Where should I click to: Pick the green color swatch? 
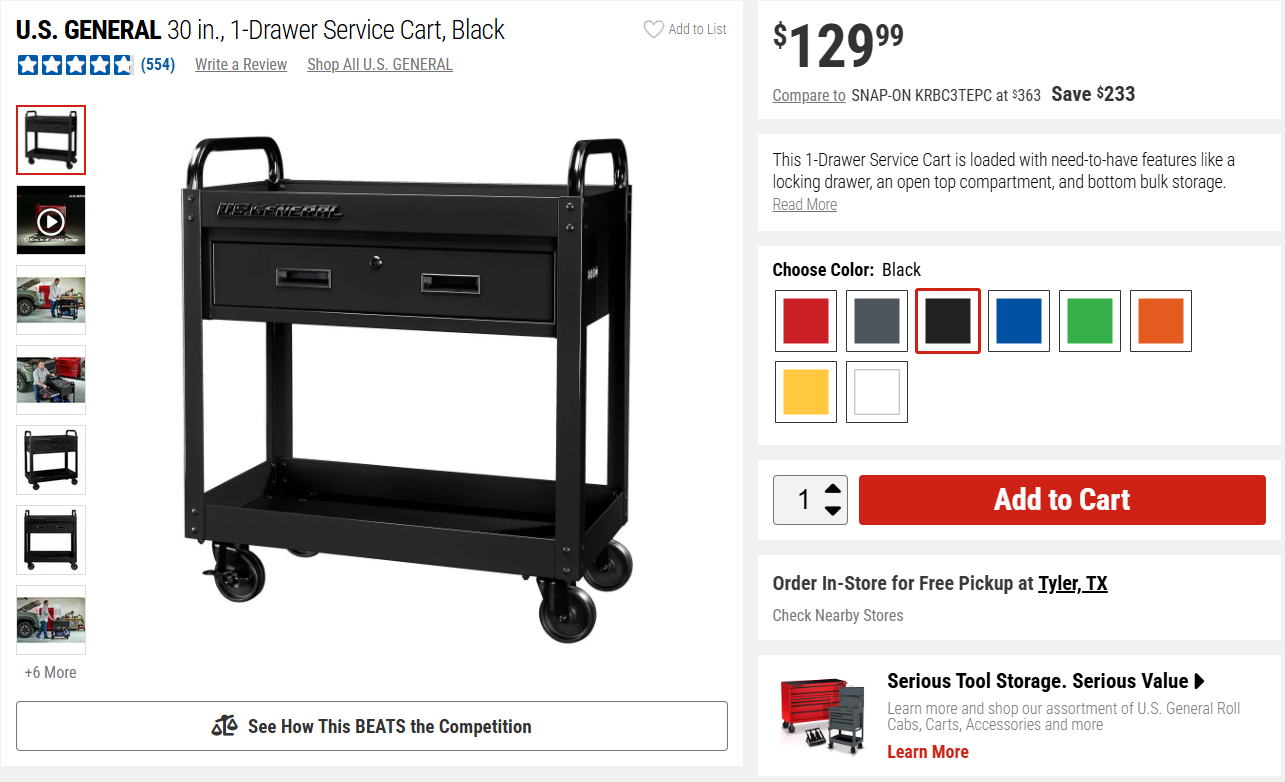point(1090,321)
